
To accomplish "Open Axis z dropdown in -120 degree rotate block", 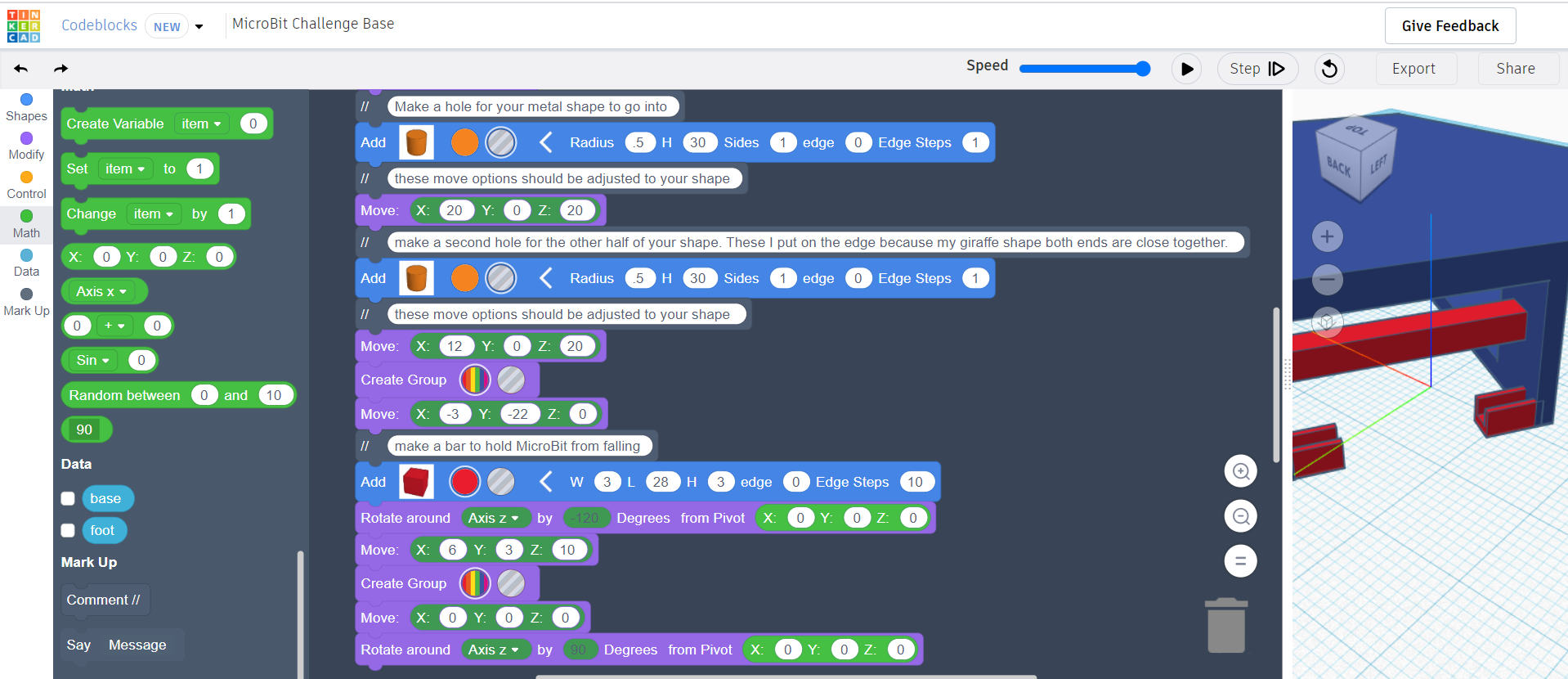I will pos(494,518).
